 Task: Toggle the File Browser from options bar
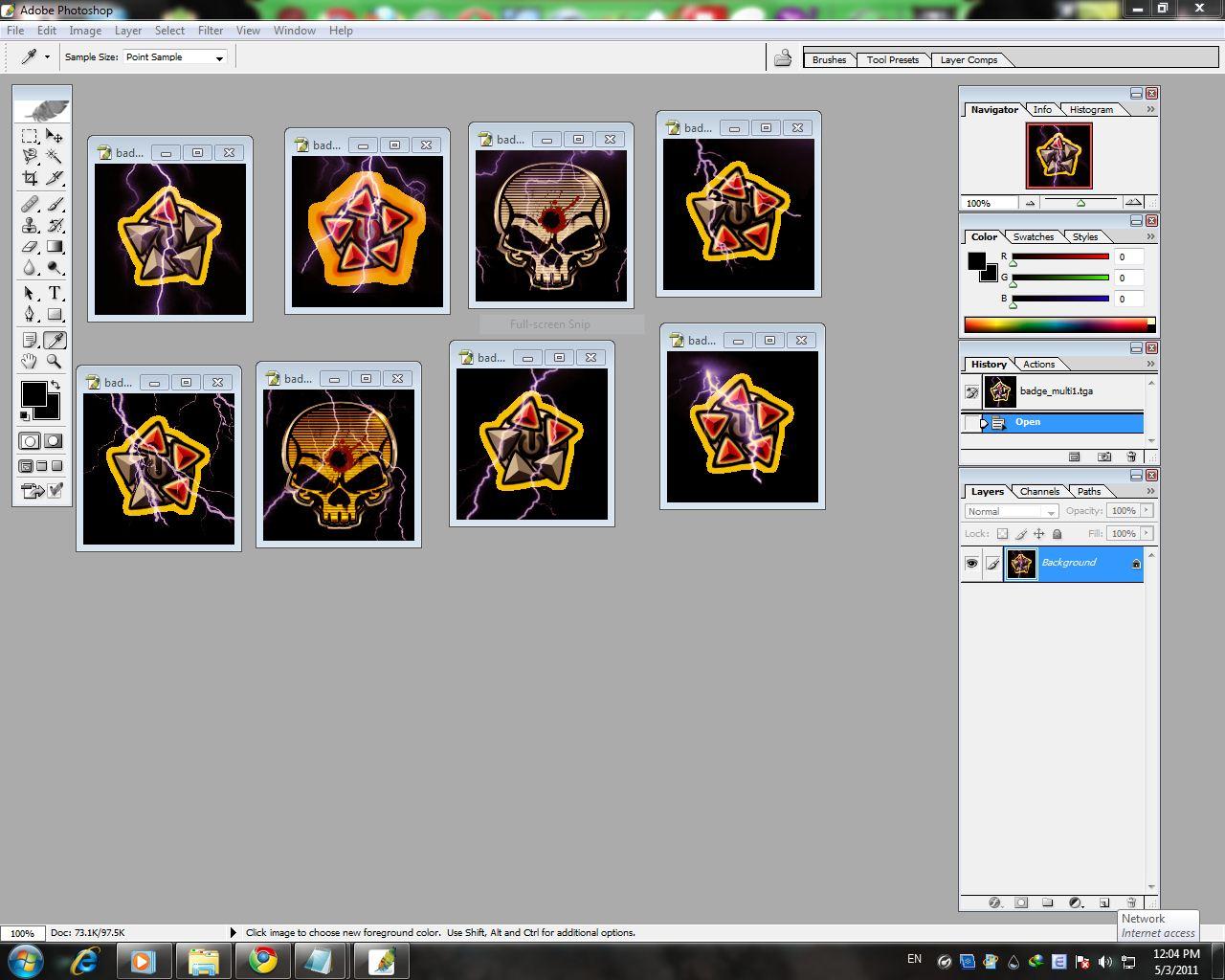point(783,58)
